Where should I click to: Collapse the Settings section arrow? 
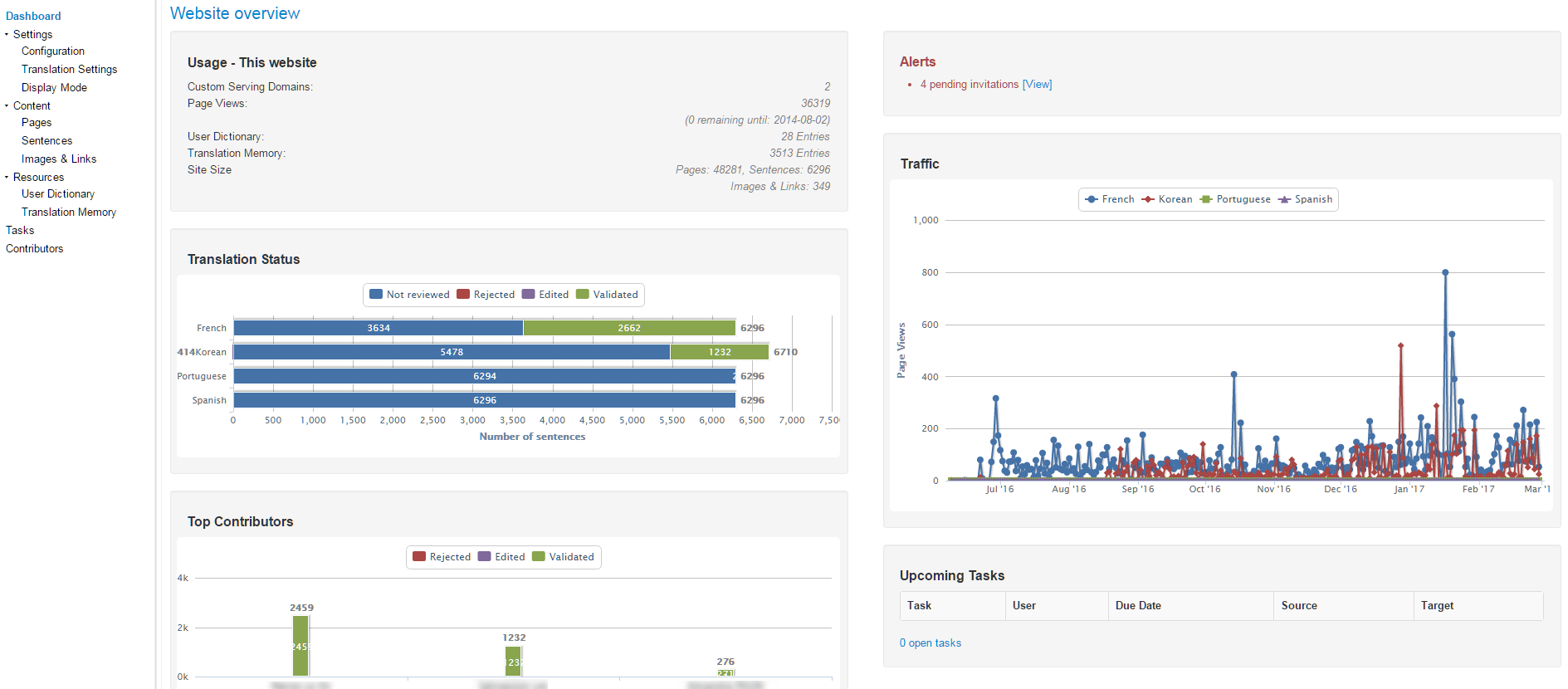coord(7,35)
